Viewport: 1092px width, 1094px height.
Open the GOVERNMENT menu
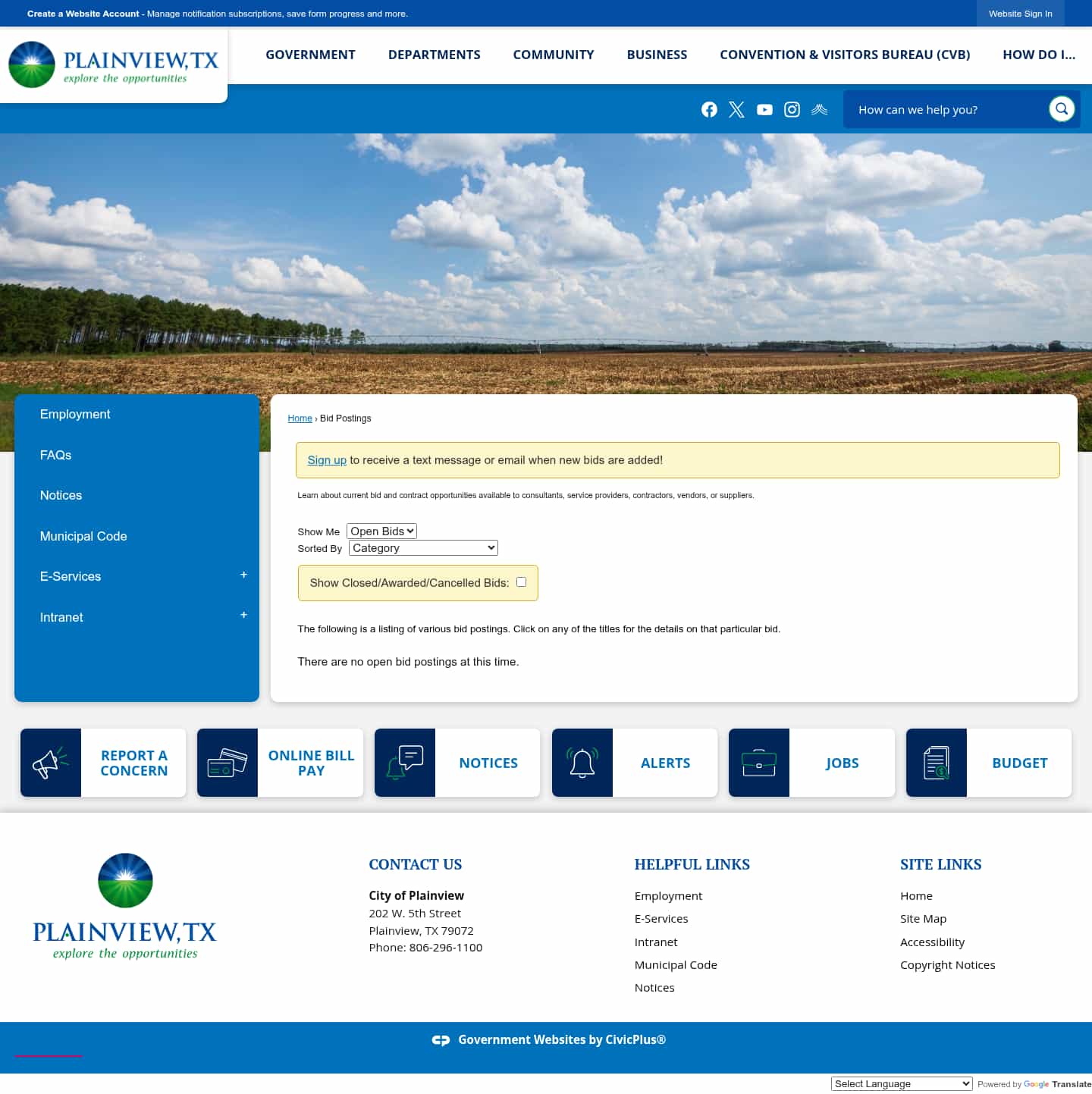310,55
